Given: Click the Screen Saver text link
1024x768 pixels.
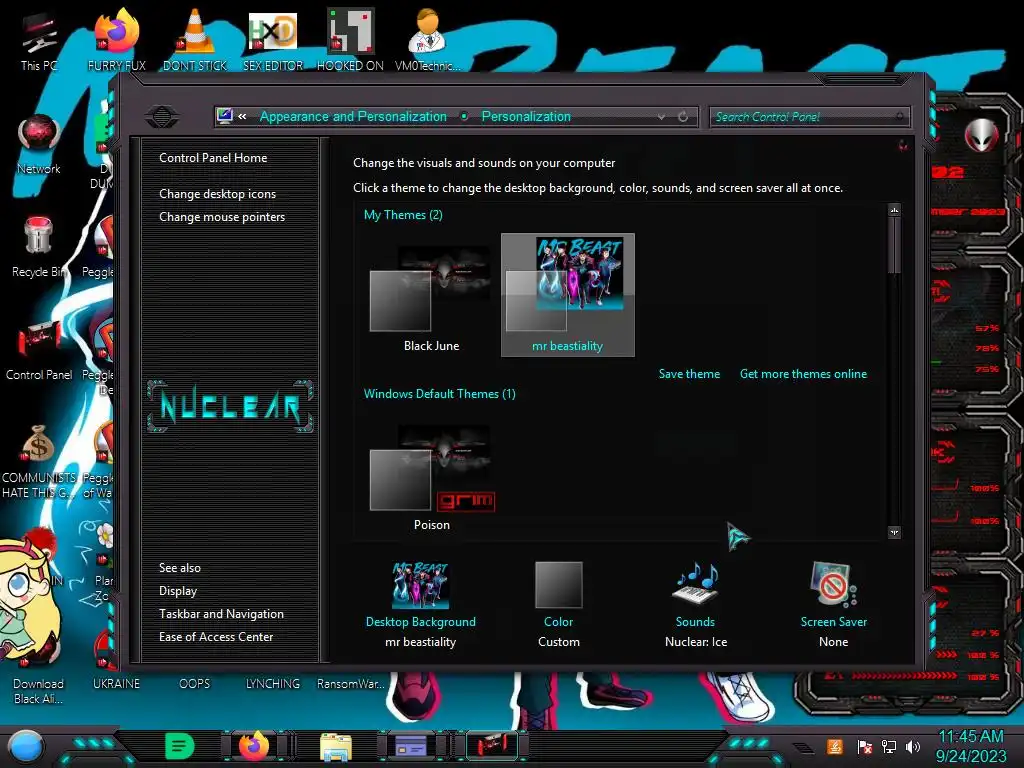Looking at the screenshot, I should 834,622.
